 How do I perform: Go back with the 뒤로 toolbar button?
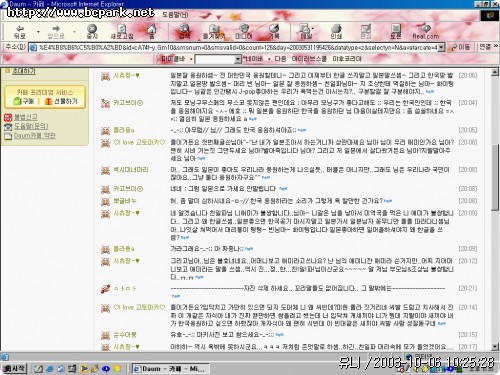(x=20, y=32)
